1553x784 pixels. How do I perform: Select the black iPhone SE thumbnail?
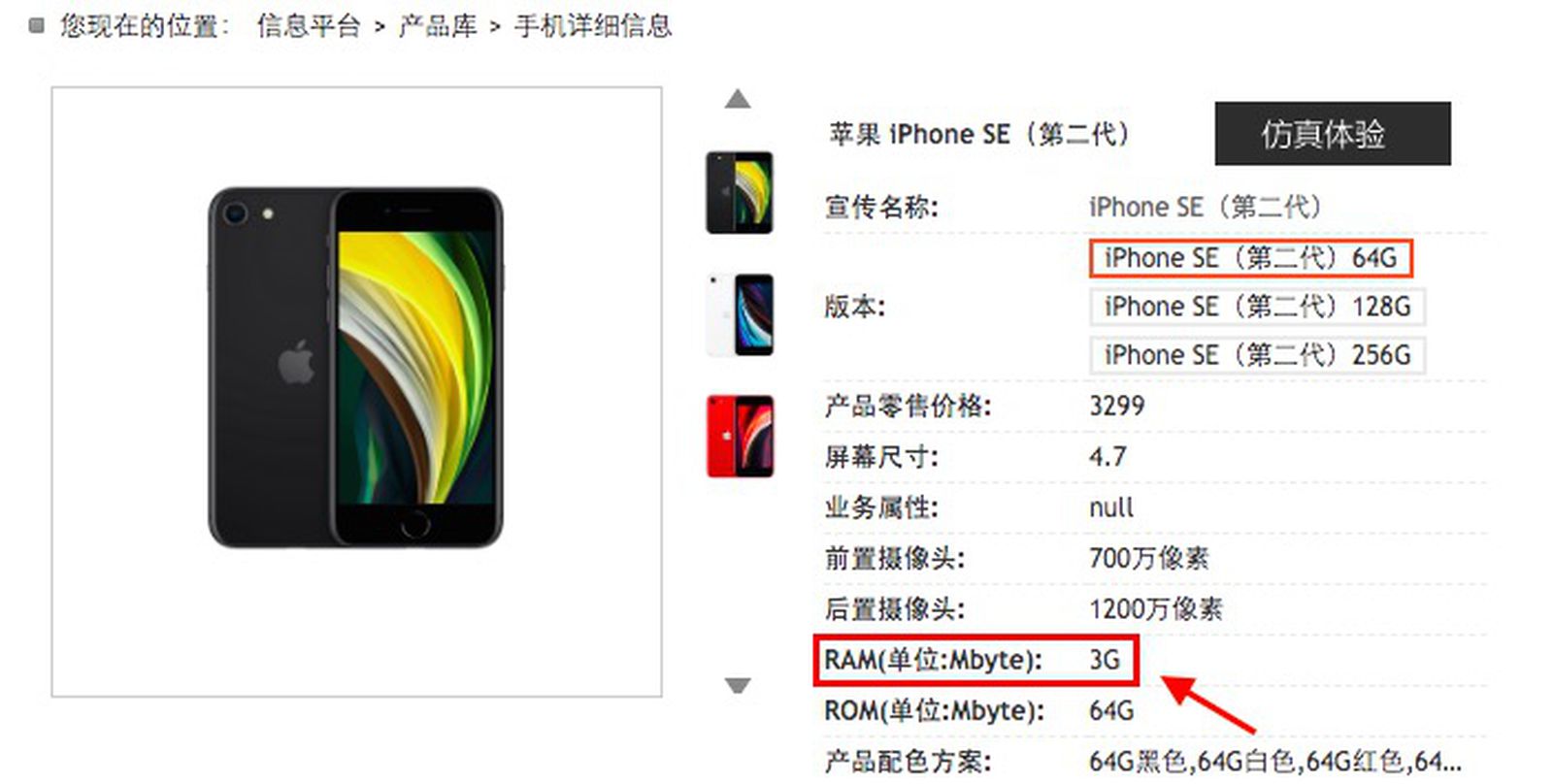click(x=740, y=192)
